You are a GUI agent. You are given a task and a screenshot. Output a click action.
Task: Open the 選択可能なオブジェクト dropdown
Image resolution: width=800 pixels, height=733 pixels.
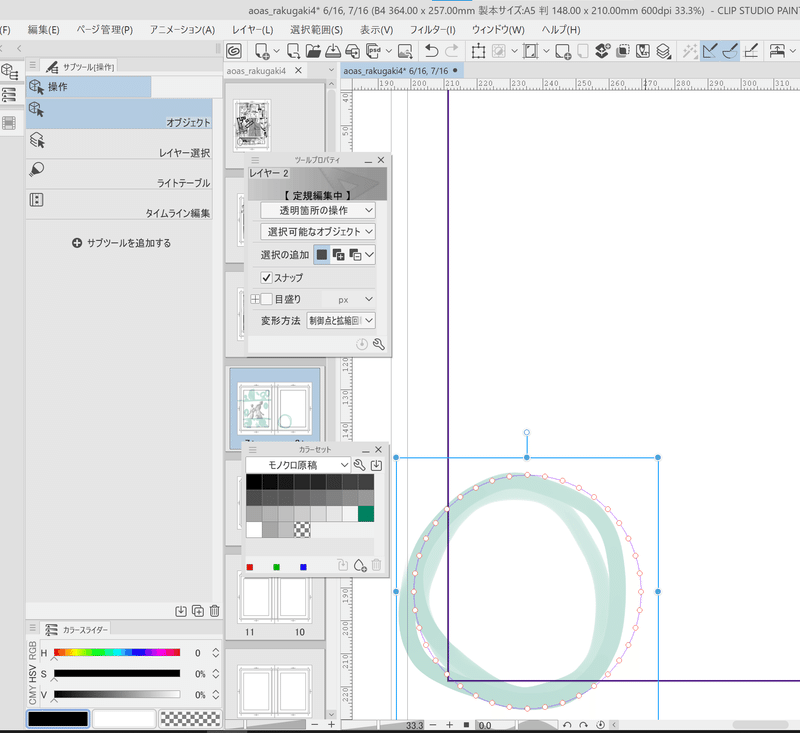click(x=318, y=232)
